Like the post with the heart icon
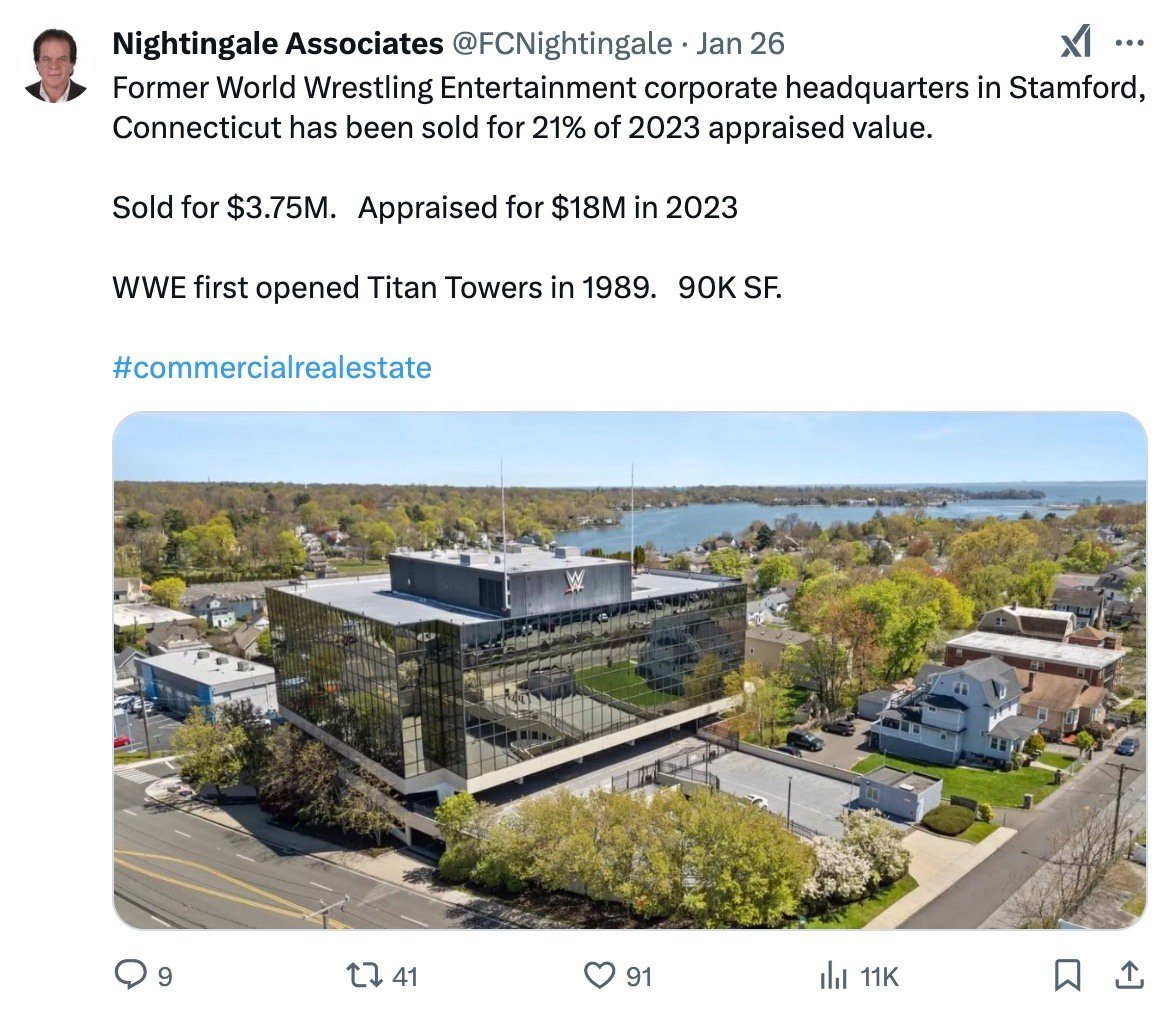The width and height of the screenshot is (1168, 1012). (599, 975)
